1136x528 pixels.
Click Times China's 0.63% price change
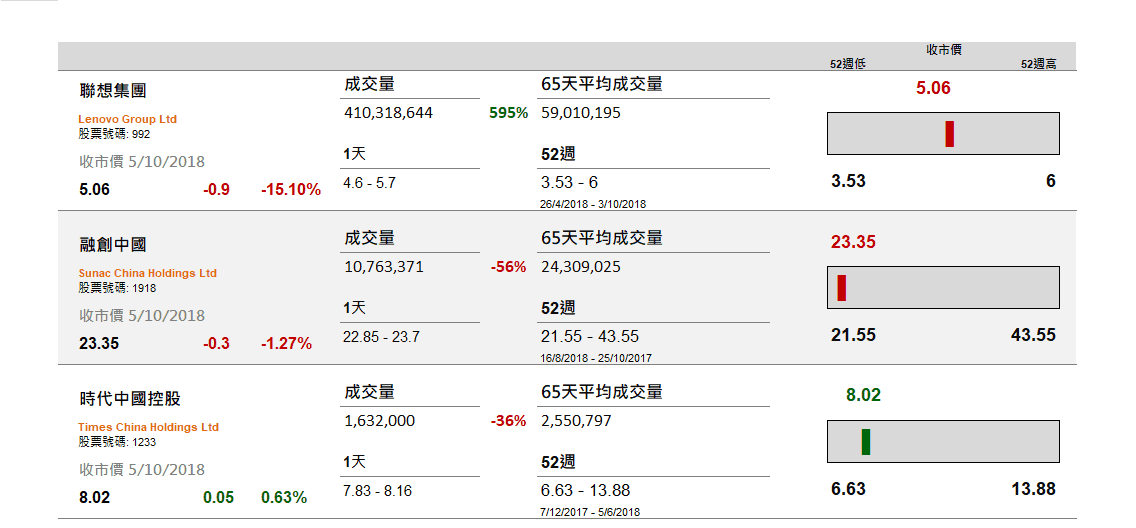tap(284, 498)
